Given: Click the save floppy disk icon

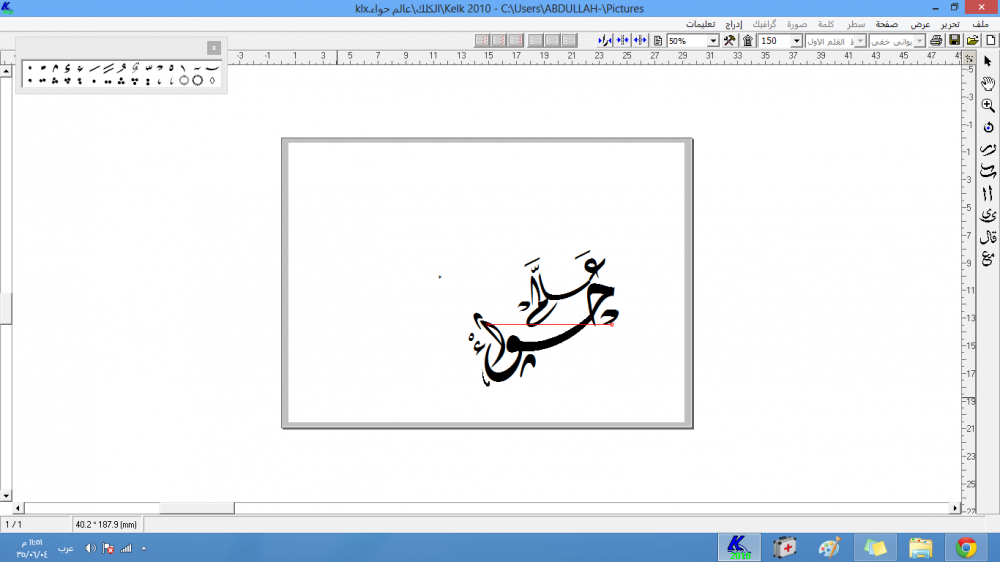Looking at the screenshot, I should (x=955, y=40).
